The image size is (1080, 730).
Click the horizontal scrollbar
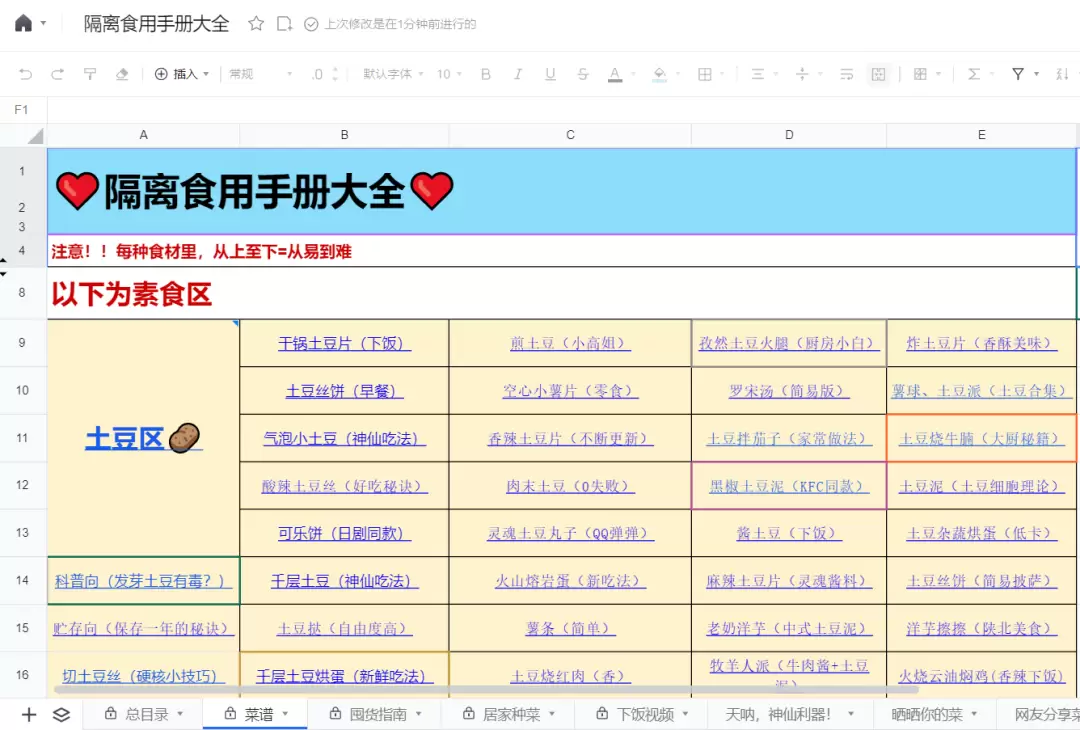pos(486,689)
